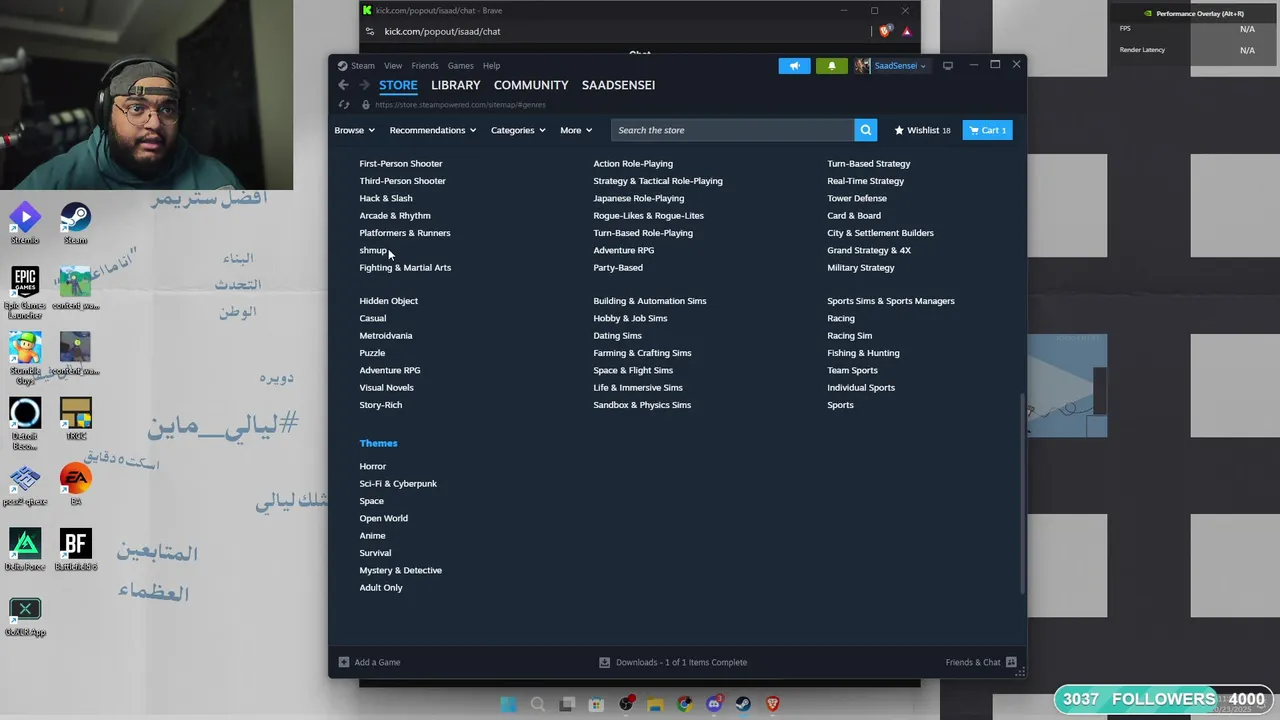Go forward with Steam's forward arrow

coord(364,85)
